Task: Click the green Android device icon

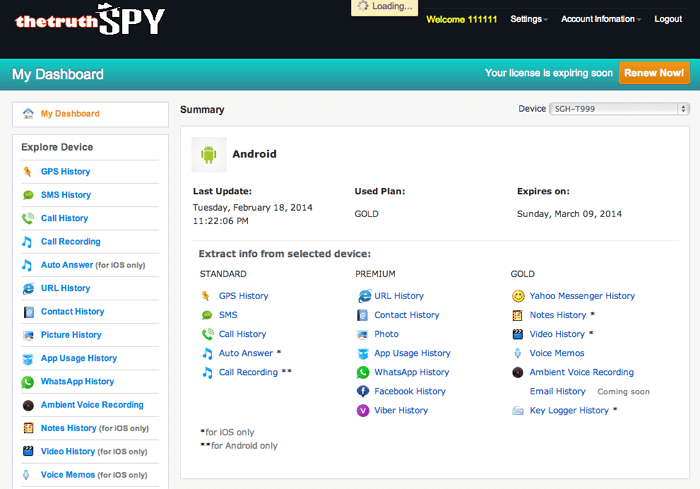Action: point(209,154)
